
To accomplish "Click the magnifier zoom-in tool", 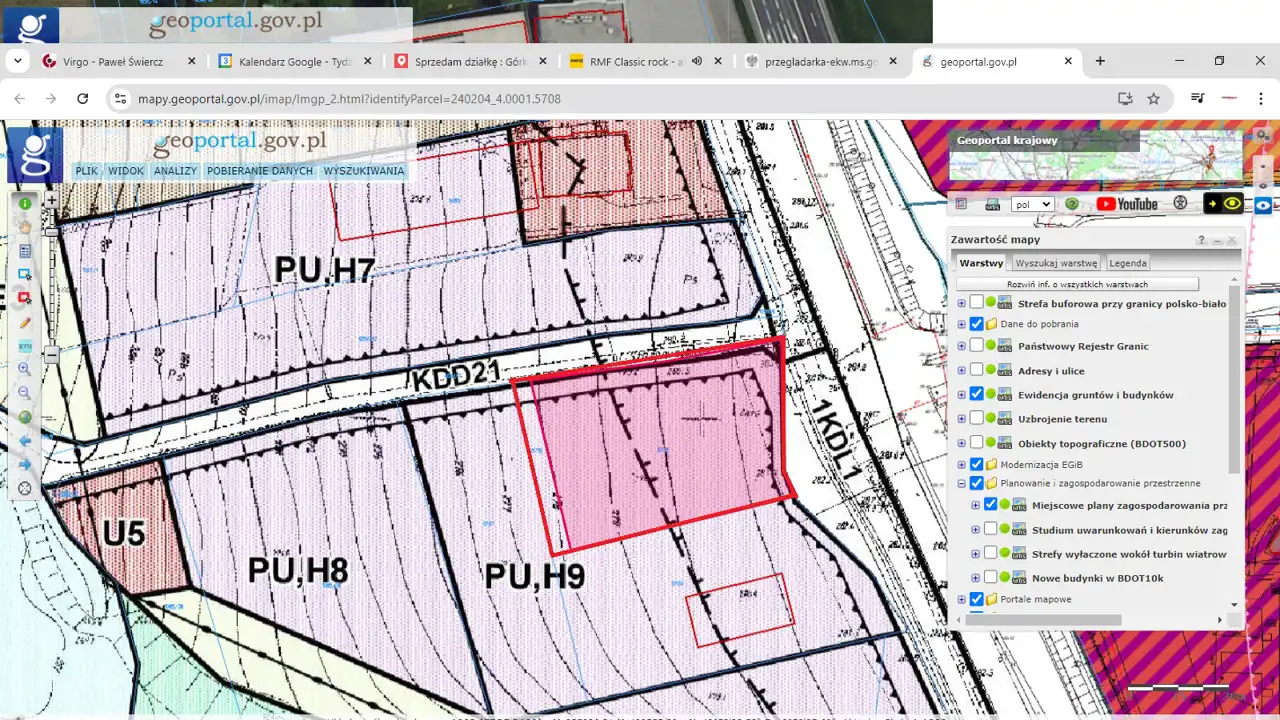I will tap(25, 369).
